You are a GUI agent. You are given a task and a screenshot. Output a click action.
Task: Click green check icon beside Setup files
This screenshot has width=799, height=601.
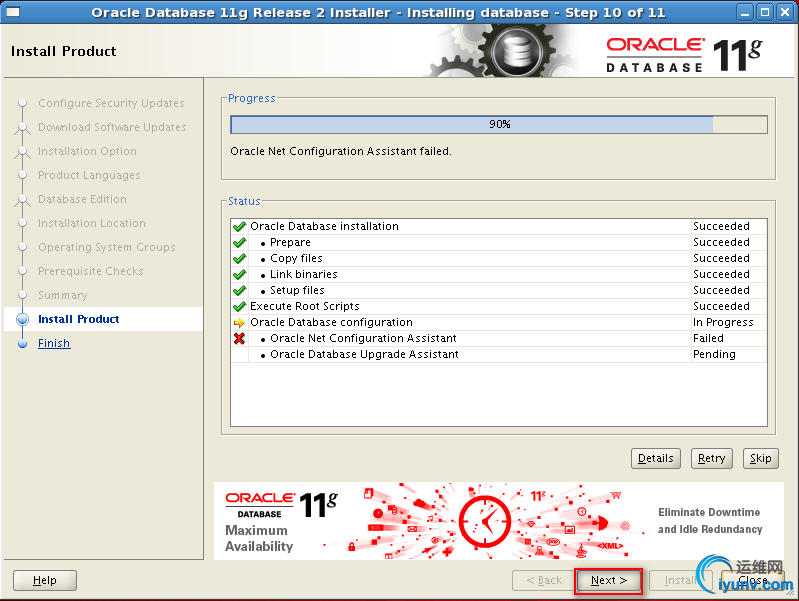tap(239, 291)
